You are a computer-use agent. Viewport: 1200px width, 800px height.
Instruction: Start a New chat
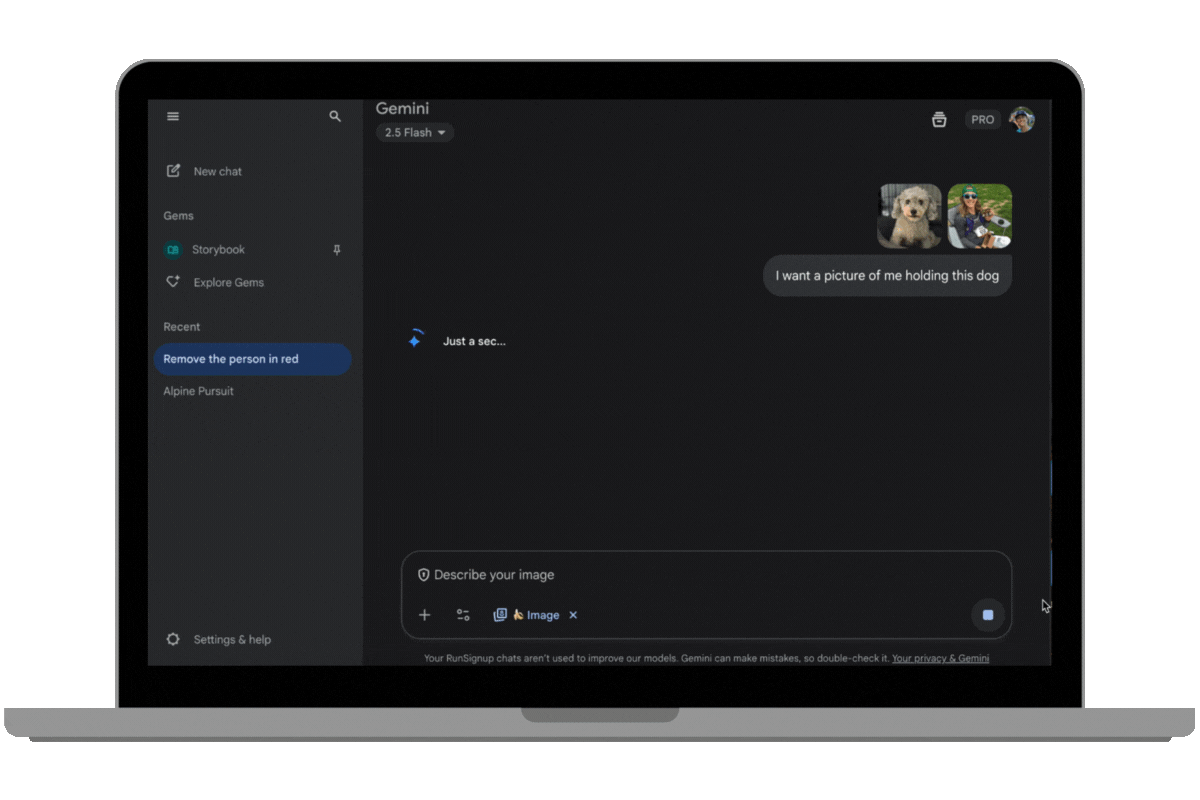click(218, 171)
